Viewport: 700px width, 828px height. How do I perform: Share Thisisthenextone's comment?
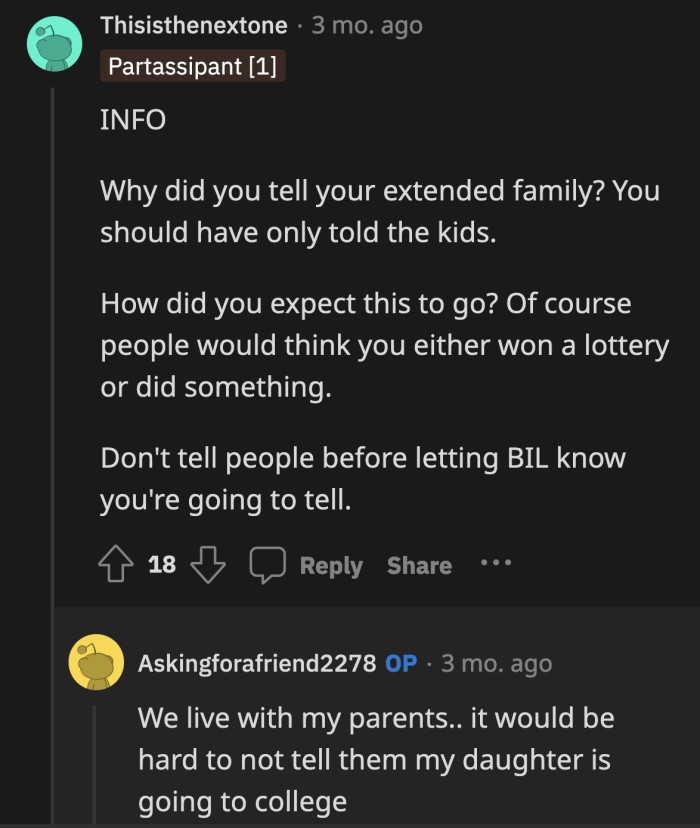point(418,565)
